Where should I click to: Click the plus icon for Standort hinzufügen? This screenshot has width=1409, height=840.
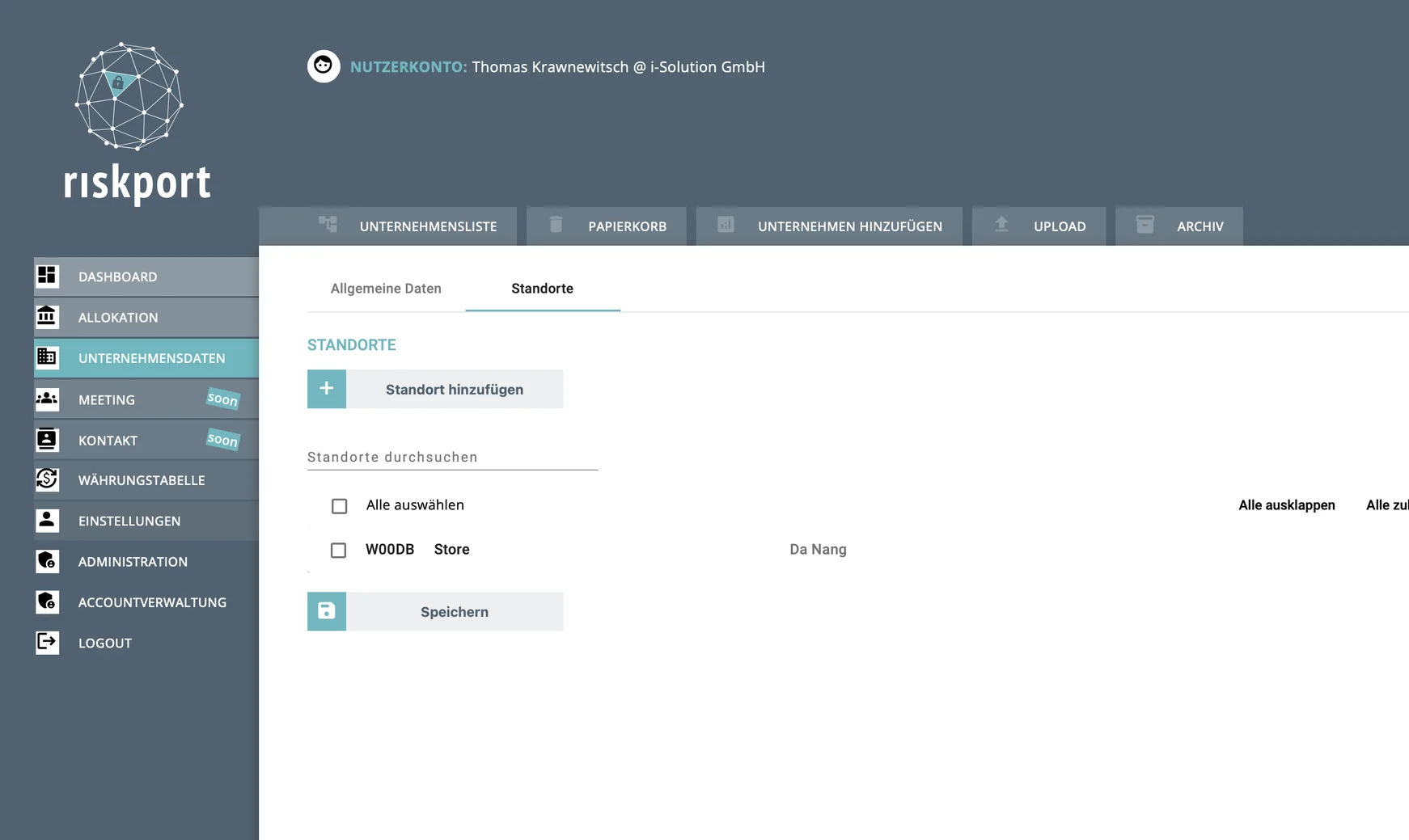pos(327,389)
